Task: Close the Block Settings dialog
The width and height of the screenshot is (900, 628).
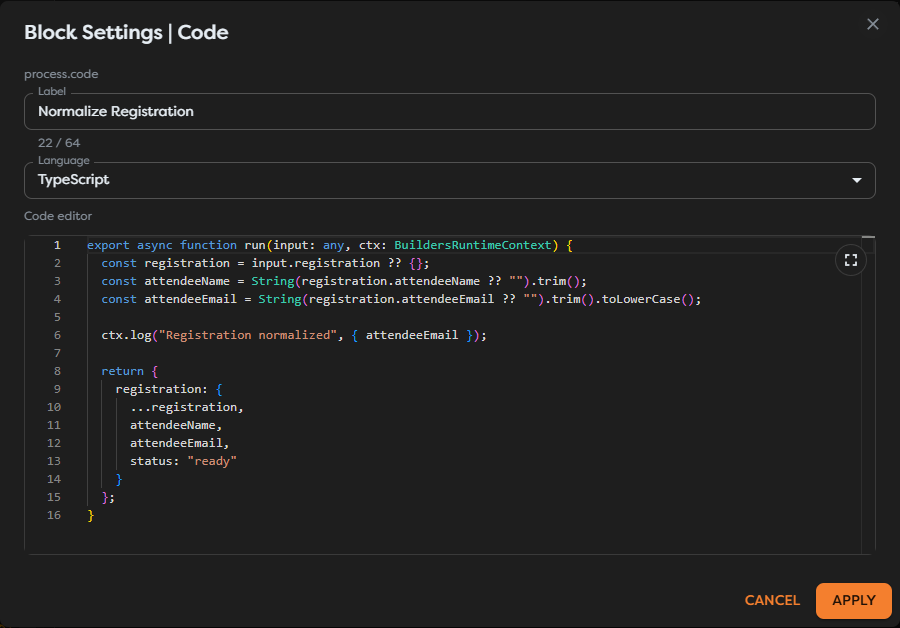Action: click(872, 24)
